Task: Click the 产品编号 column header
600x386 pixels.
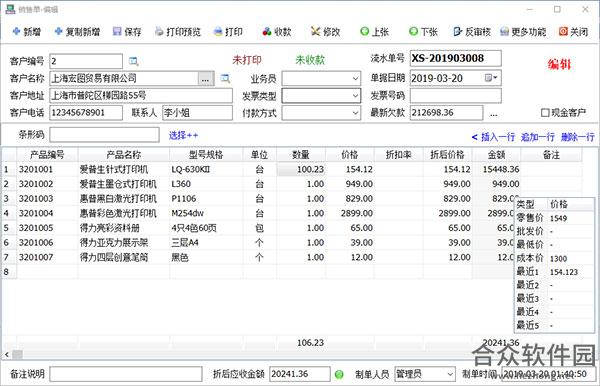Action: coord(47,155)
